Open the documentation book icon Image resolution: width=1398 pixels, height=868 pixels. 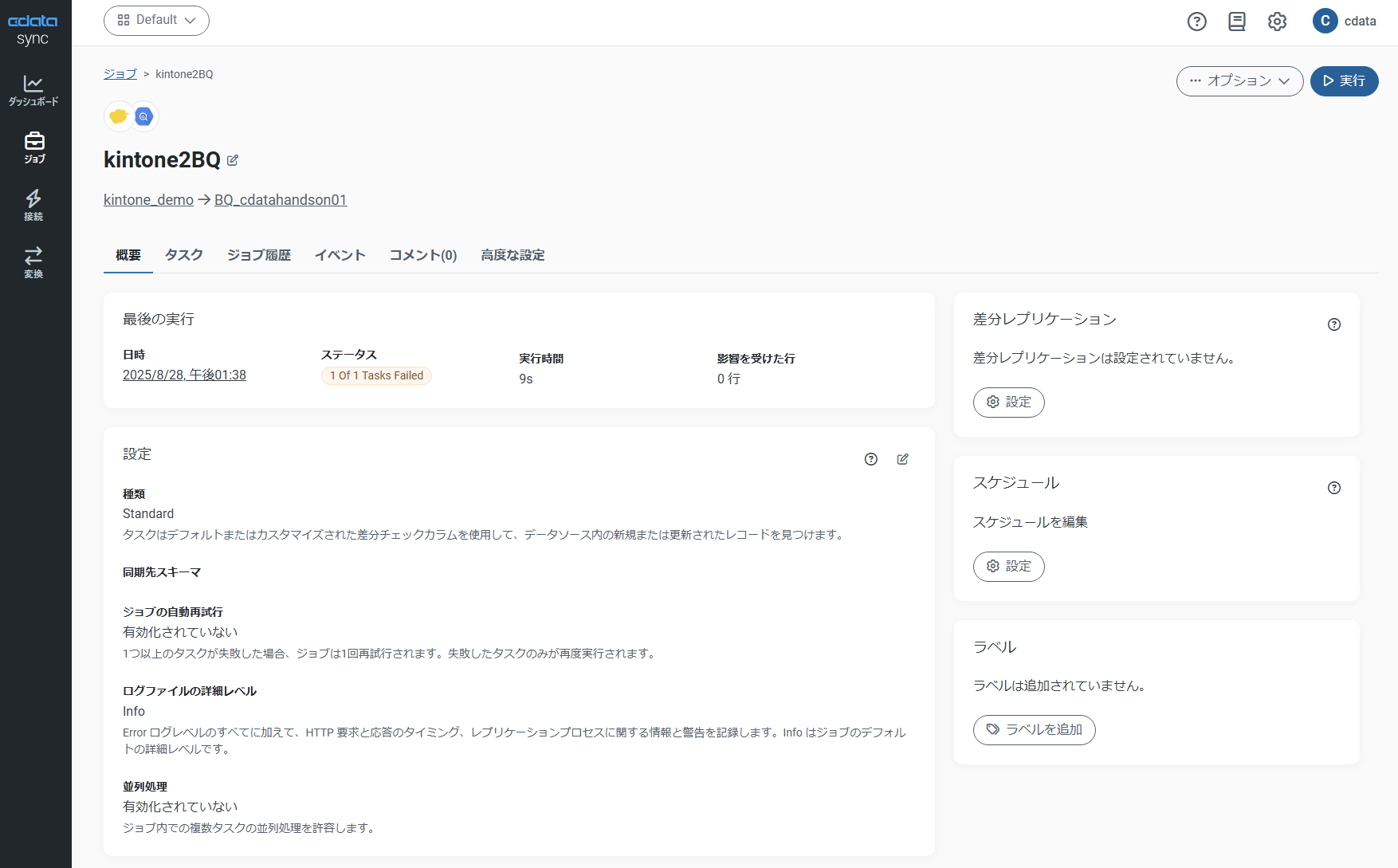pos(1236,22)
